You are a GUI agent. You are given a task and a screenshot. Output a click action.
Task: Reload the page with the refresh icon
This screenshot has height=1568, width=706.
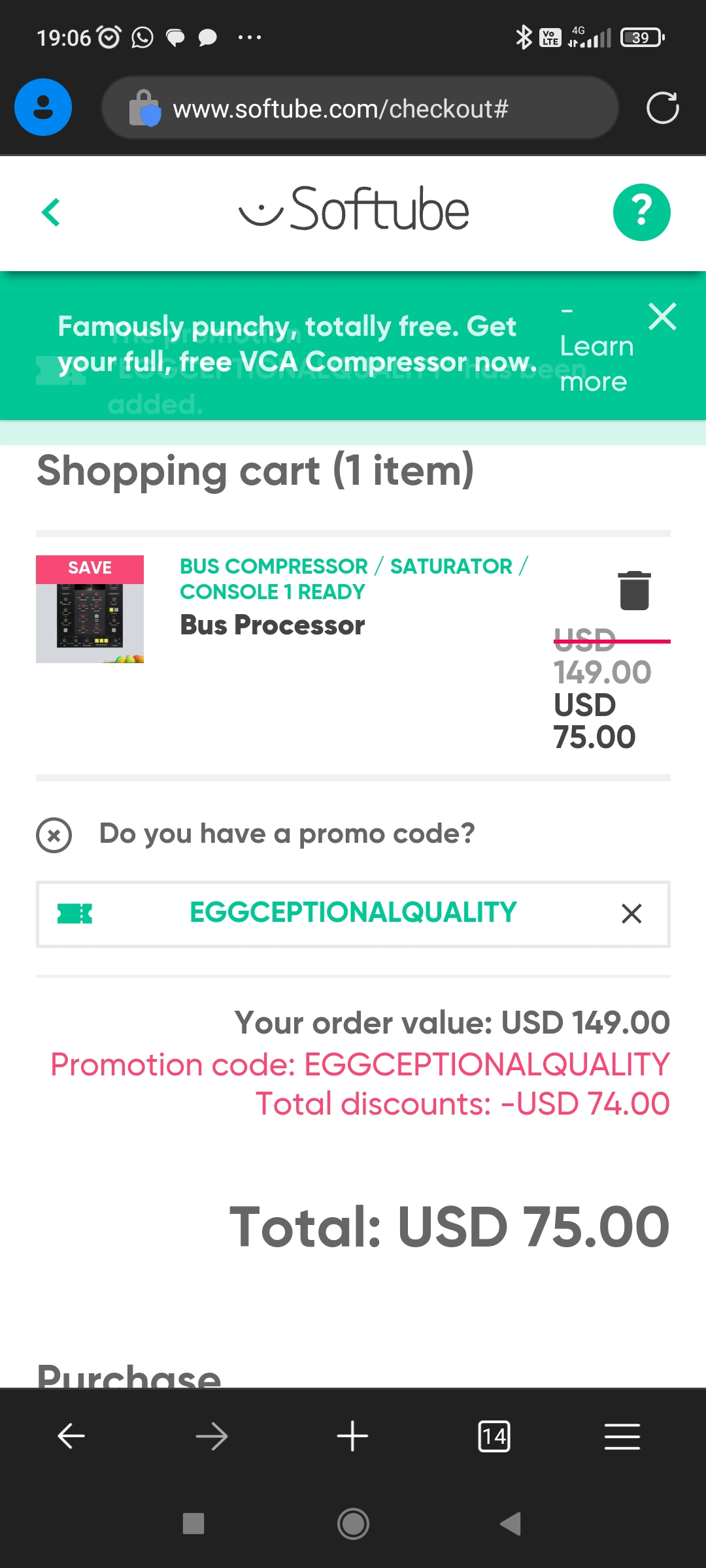pos(662,108)
